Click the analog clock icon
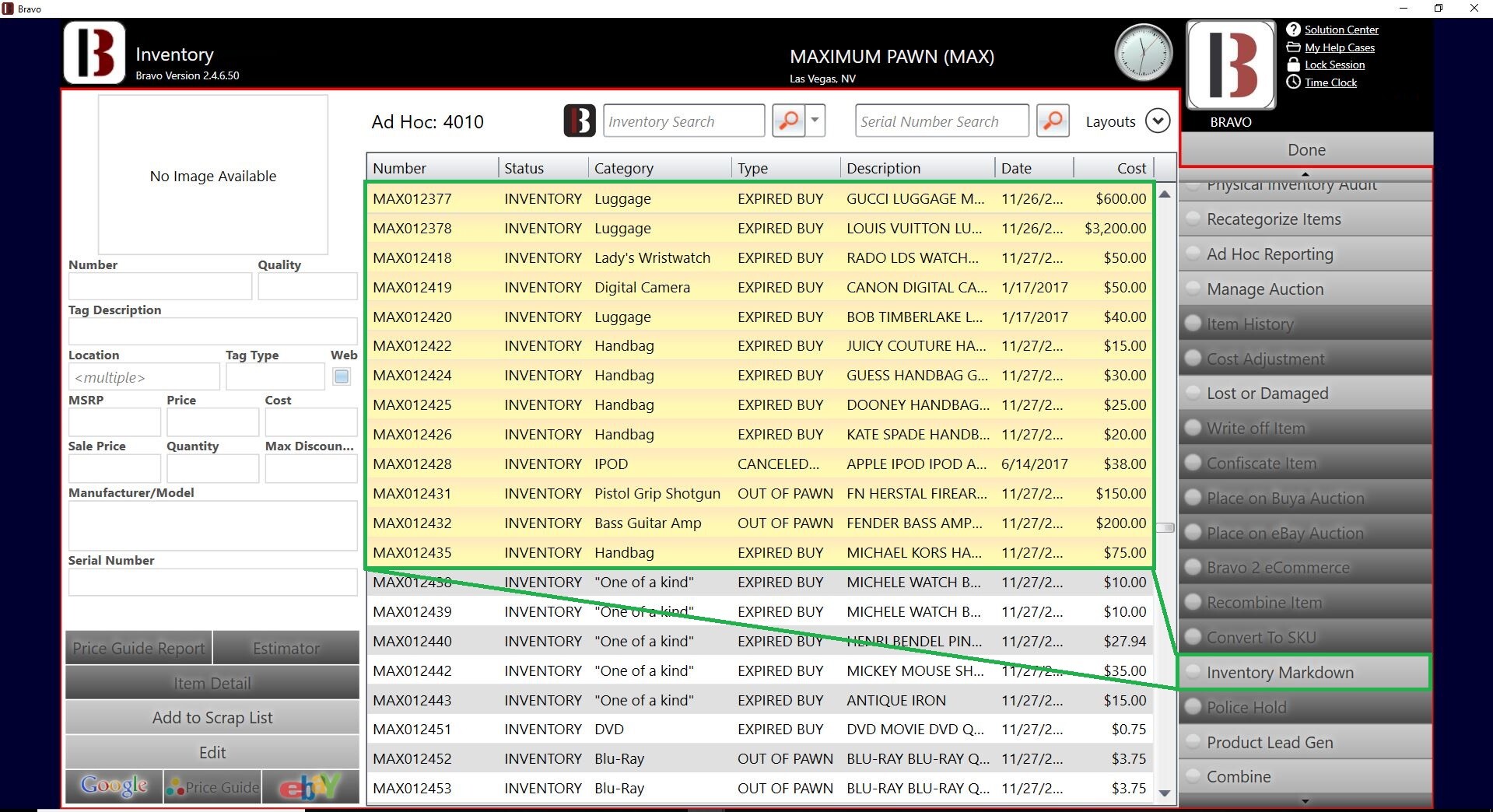The width and height of the screenshot is (1493, 812). click(x=1143, y=53)
